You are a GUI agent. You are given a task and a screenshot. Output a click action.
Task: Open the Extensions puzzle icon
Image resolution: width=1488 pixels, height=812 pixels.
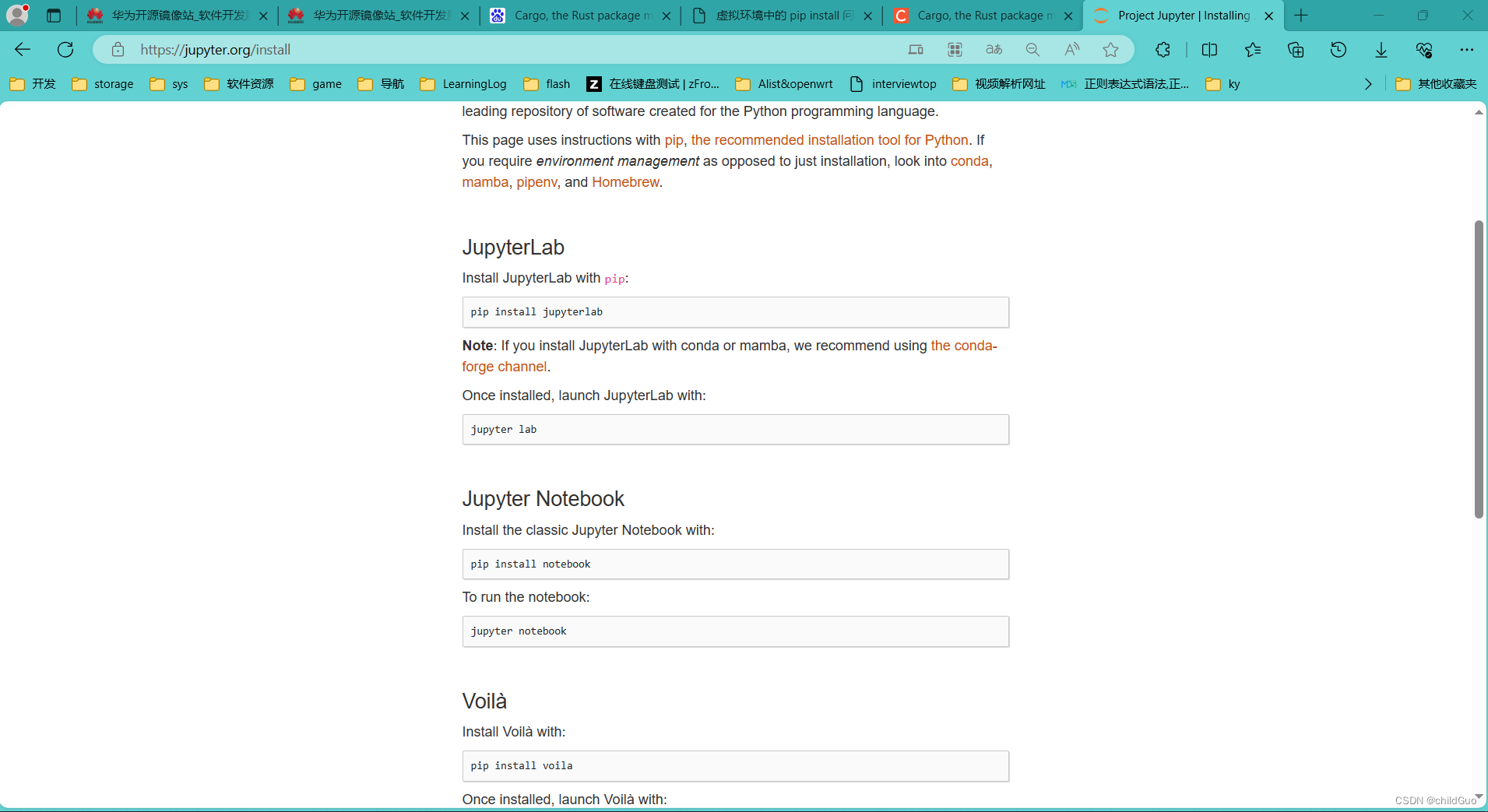tap(1163, 49)
